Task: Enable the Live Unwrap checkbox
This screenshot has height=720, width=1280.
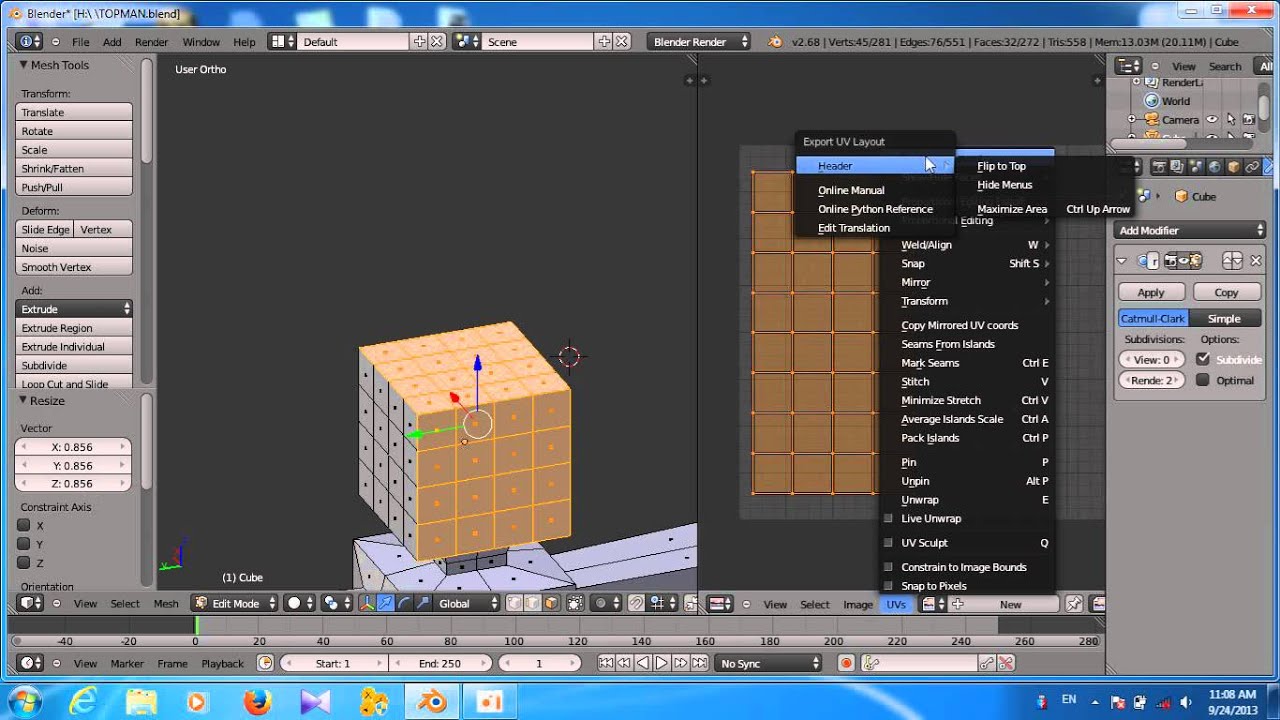Action: pyautogui.click(x=888, y=518)
